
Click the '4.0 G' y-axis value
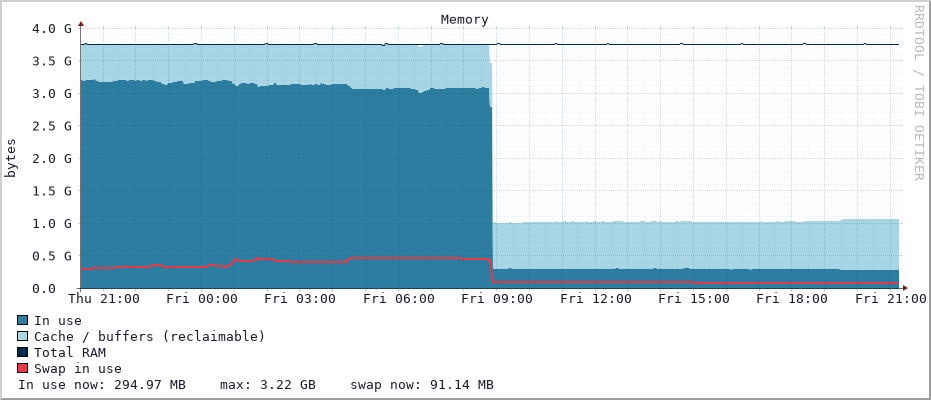pos(50,28)
